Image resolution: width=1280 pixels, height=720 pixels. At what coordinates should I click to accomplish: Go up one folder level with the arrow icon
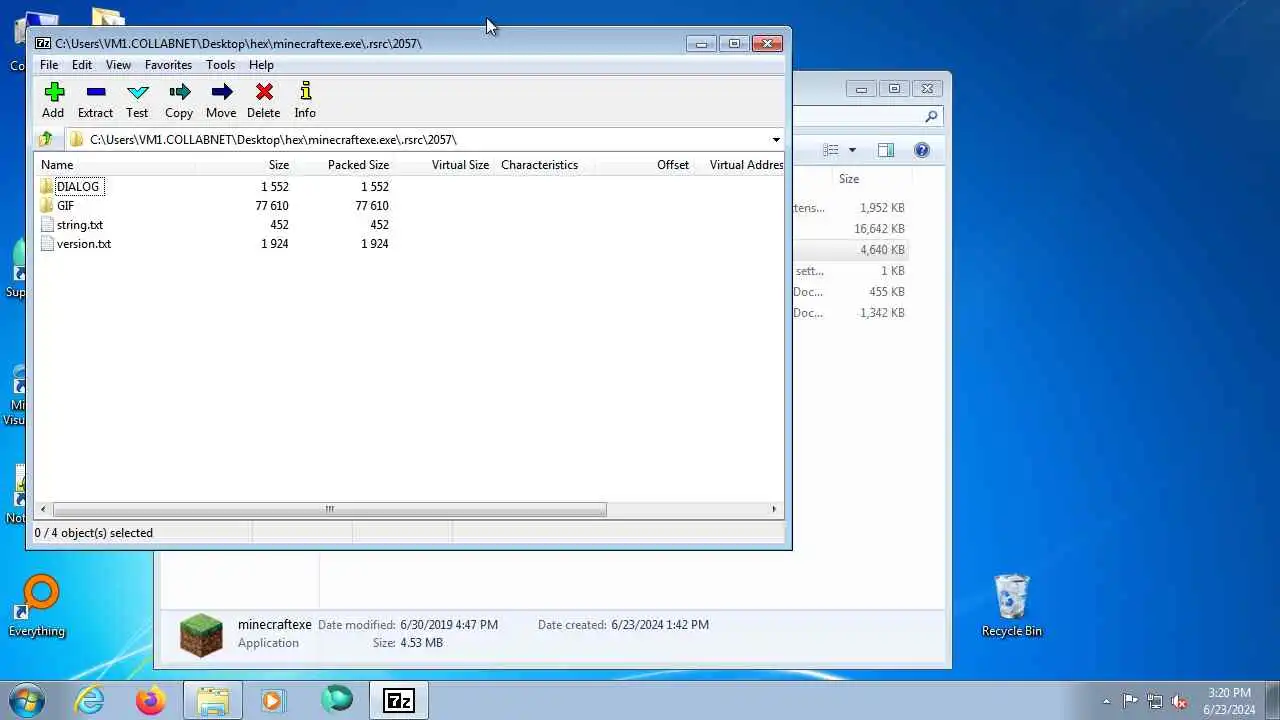pos(46,139)
